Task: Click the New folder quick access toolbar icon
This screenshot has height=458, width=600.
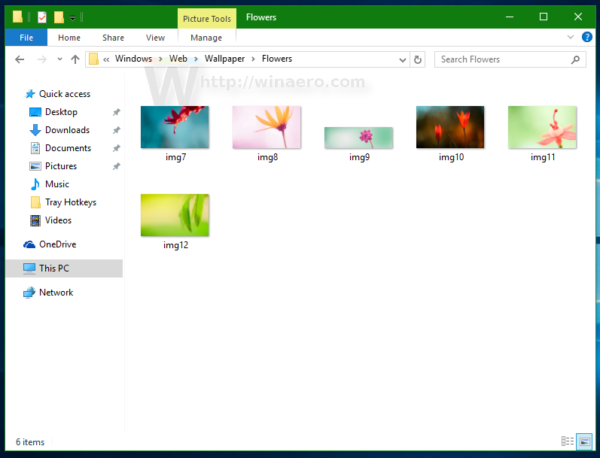Action: 59,17
